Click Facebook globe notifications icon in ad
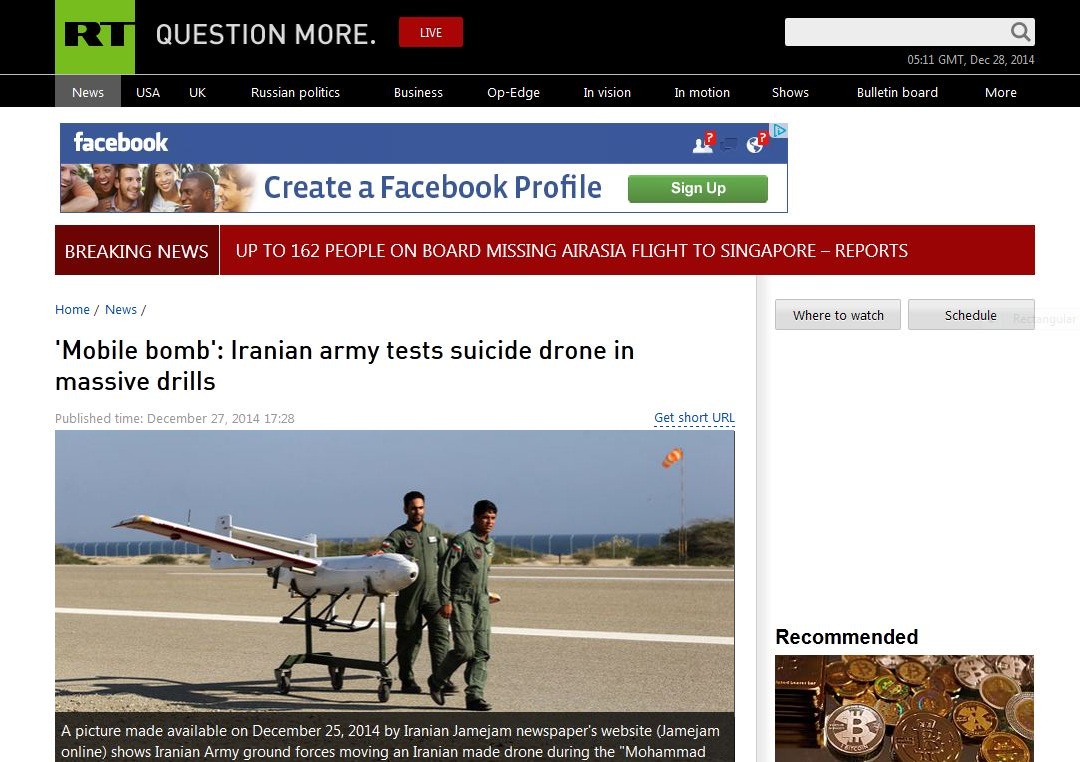This screenshot has width=1080, height=762. [756, 143]
